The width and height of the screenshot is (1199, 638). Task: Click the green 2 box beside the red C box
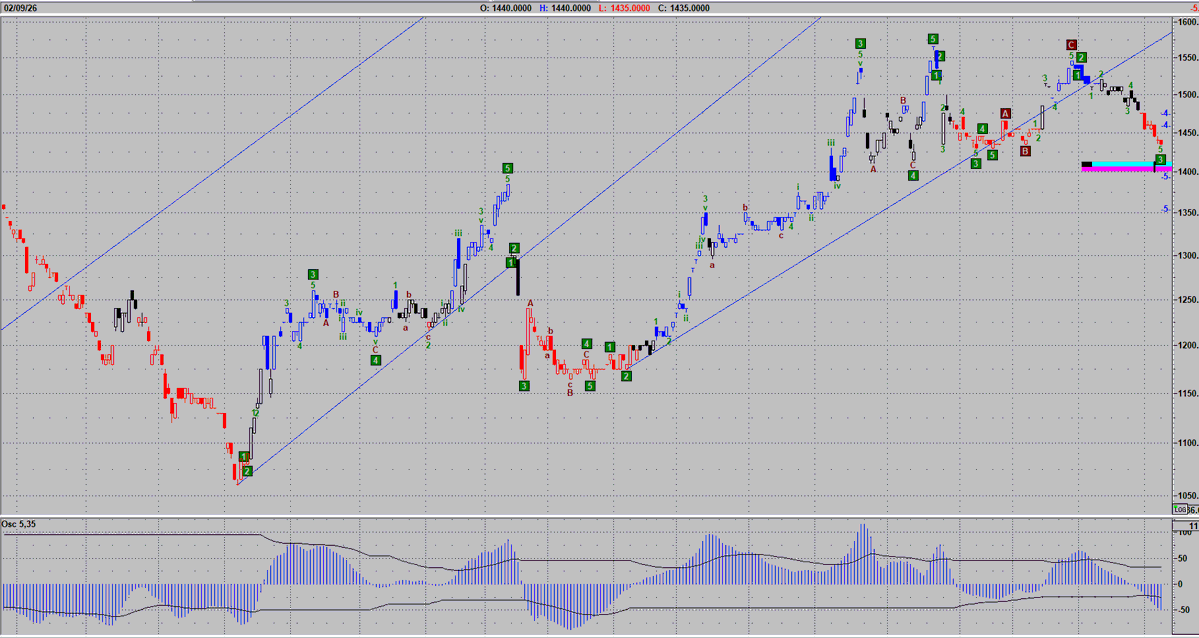[1081, 57]
